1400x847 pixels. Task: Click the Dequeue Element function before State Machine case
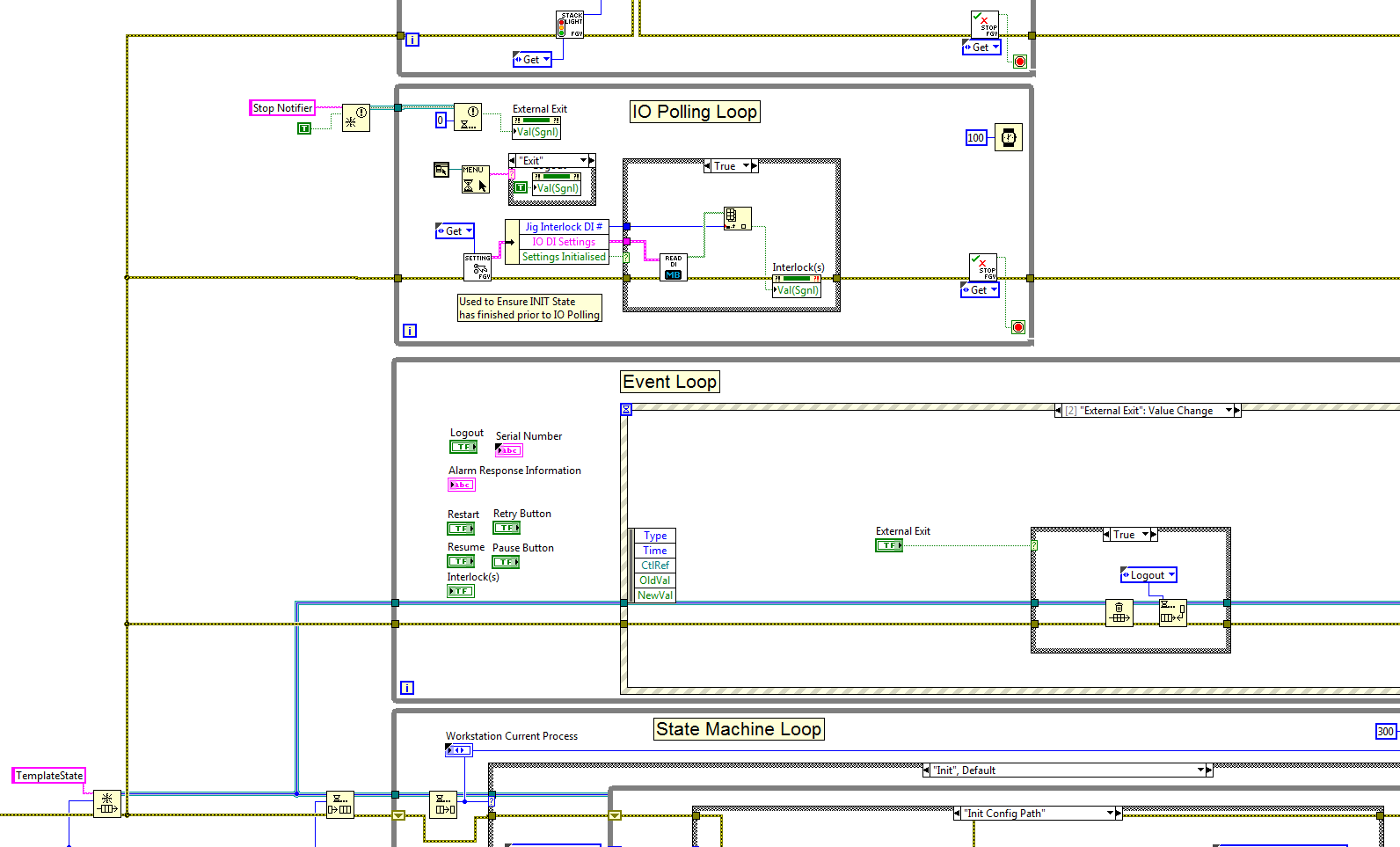click(443, 805)
